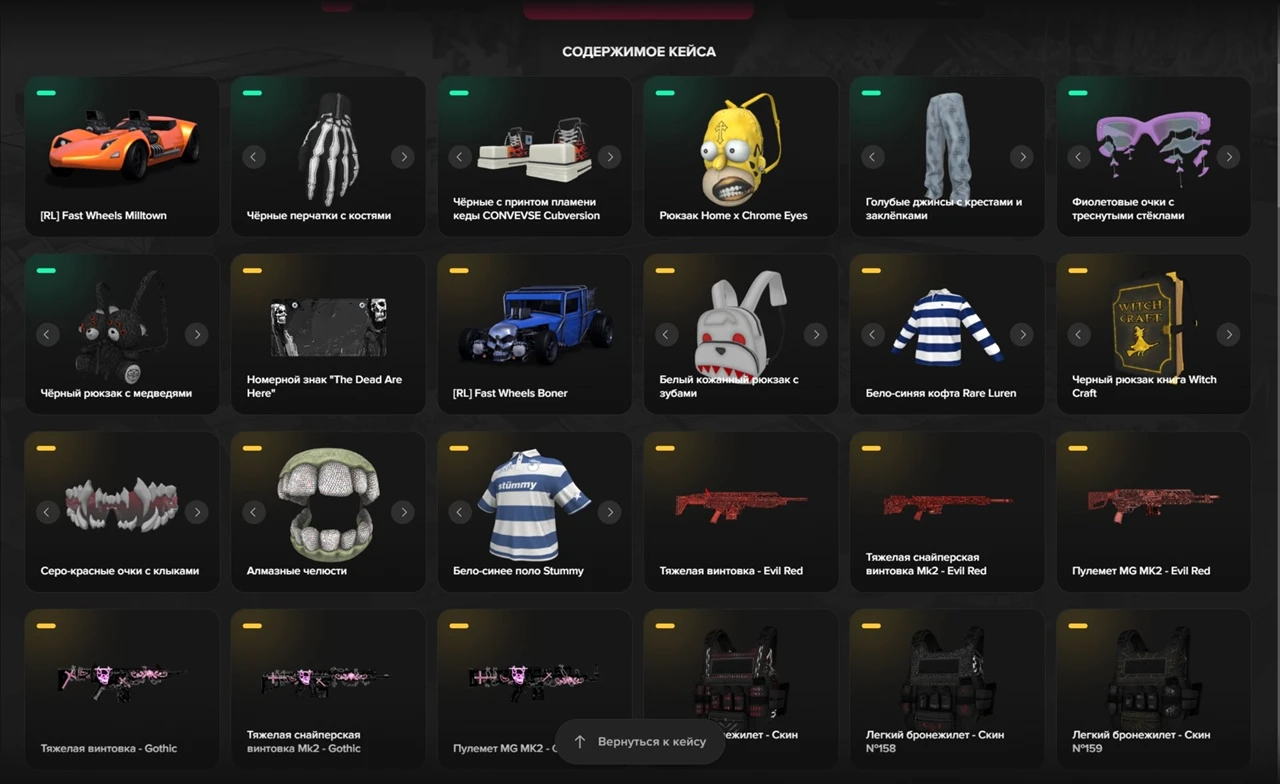Click previous arrow on CONVEVSE Cubversion sneakers card
The image size is (1280, 784).
460,157
